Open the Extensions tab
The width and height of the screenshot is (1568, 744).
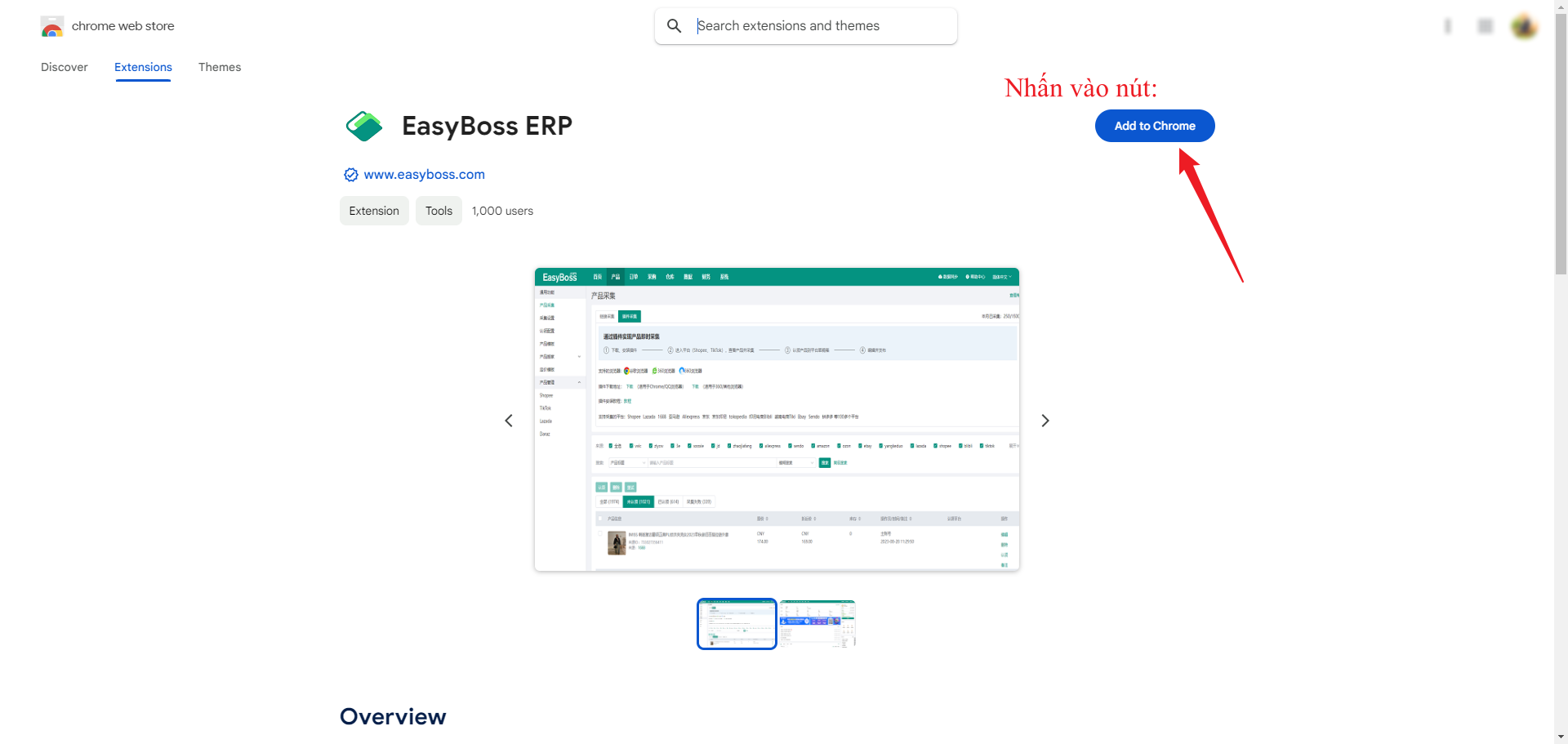143,67
